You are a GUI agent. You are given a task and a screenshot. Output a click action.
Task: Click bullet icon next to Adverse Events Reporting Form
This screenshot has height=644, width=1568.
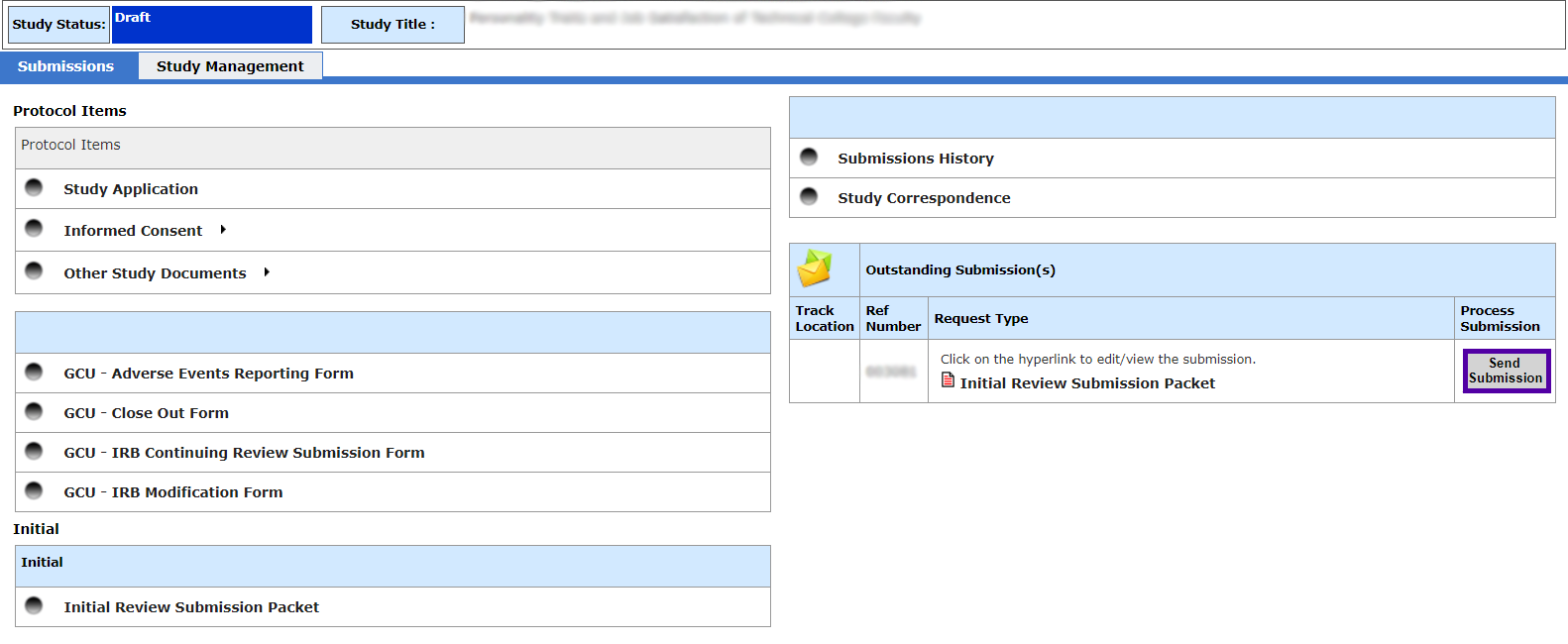tap(34, 372)
